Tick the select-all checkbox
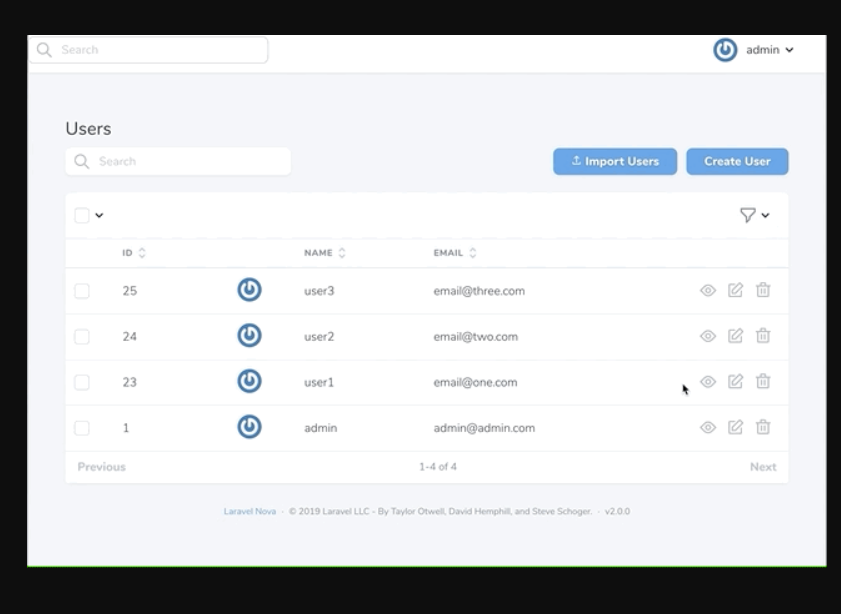 [82, 216]
